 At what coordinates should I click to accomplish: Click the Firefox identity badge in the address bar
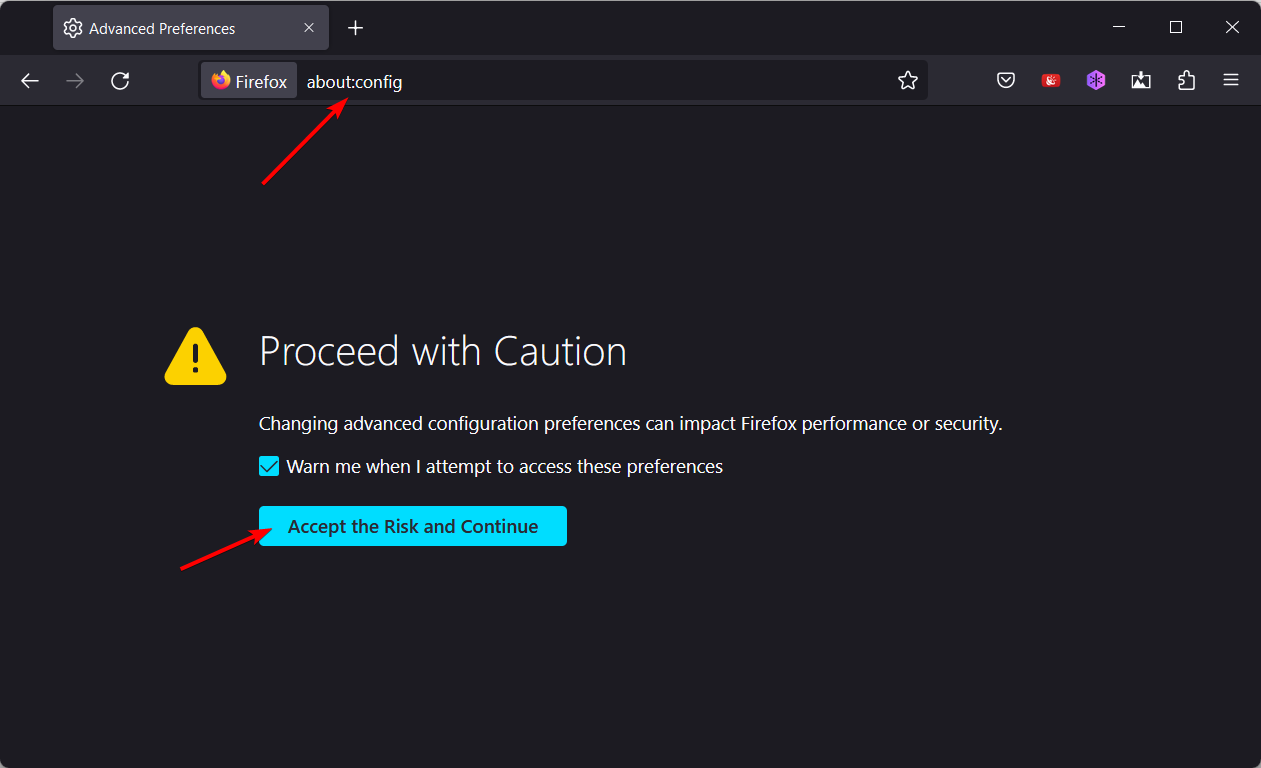click(249, 81)
